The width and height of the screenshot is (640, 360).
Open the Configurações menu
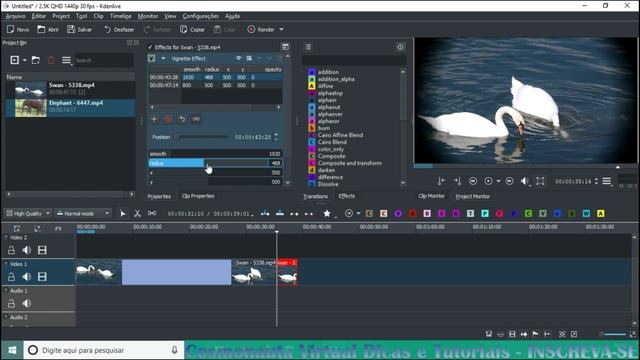[200, 16]
